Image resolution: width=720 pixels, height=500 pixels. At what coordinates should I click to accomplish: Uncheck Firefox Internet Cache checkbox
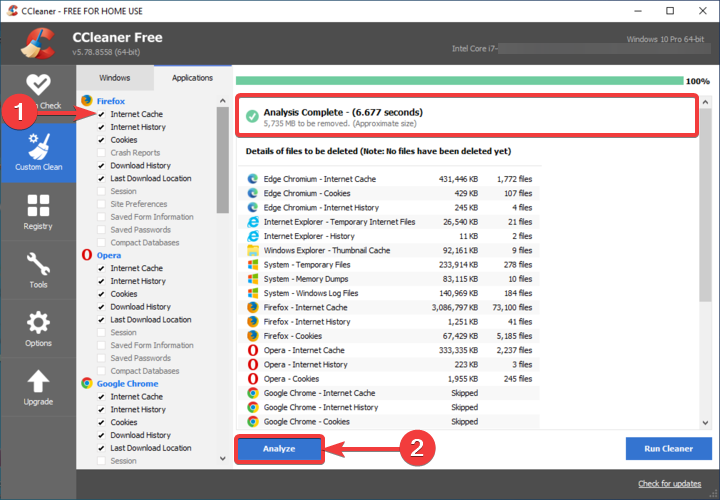(101, 114)
